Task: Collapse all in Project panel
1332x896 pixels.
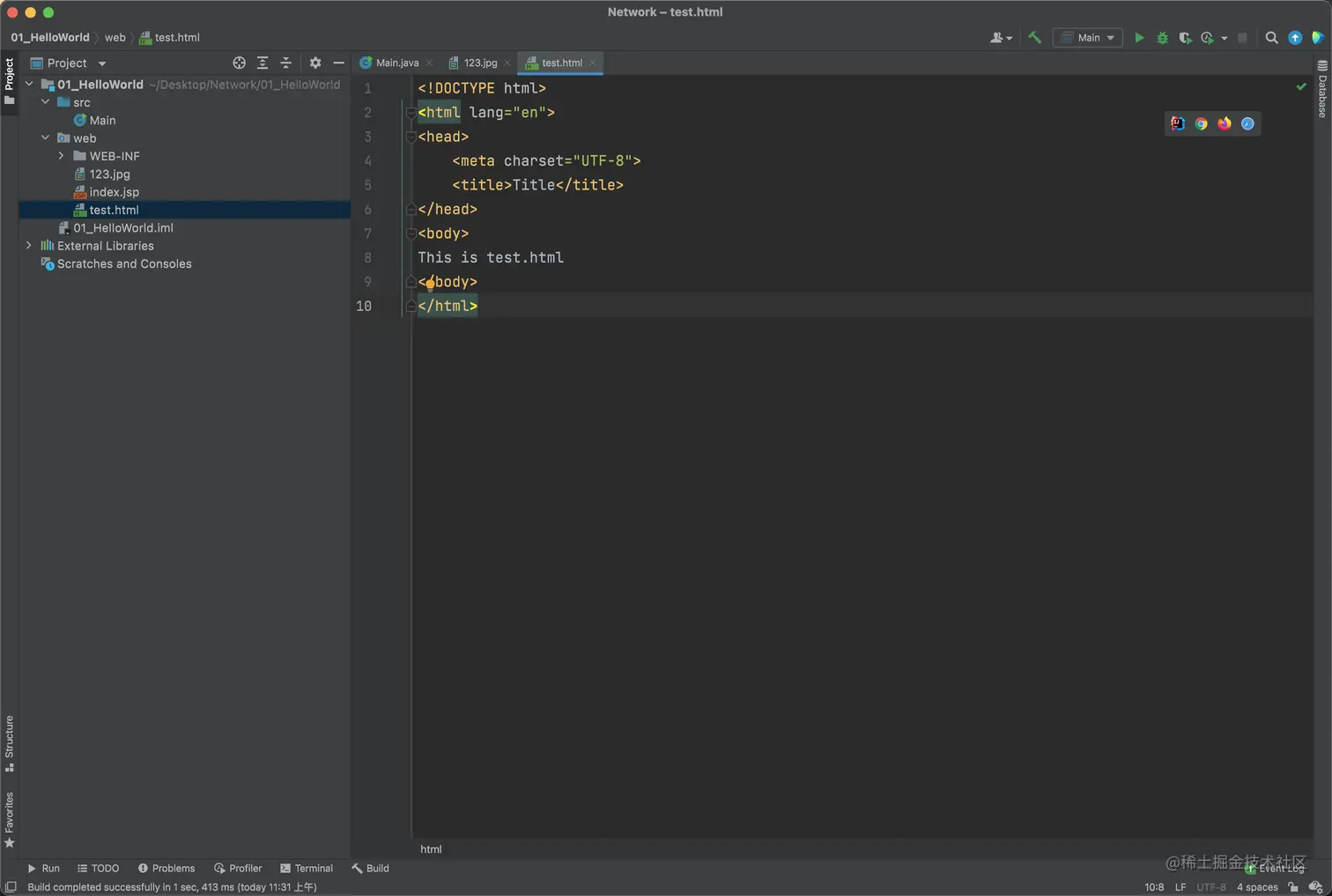Action: pos(285,63)
